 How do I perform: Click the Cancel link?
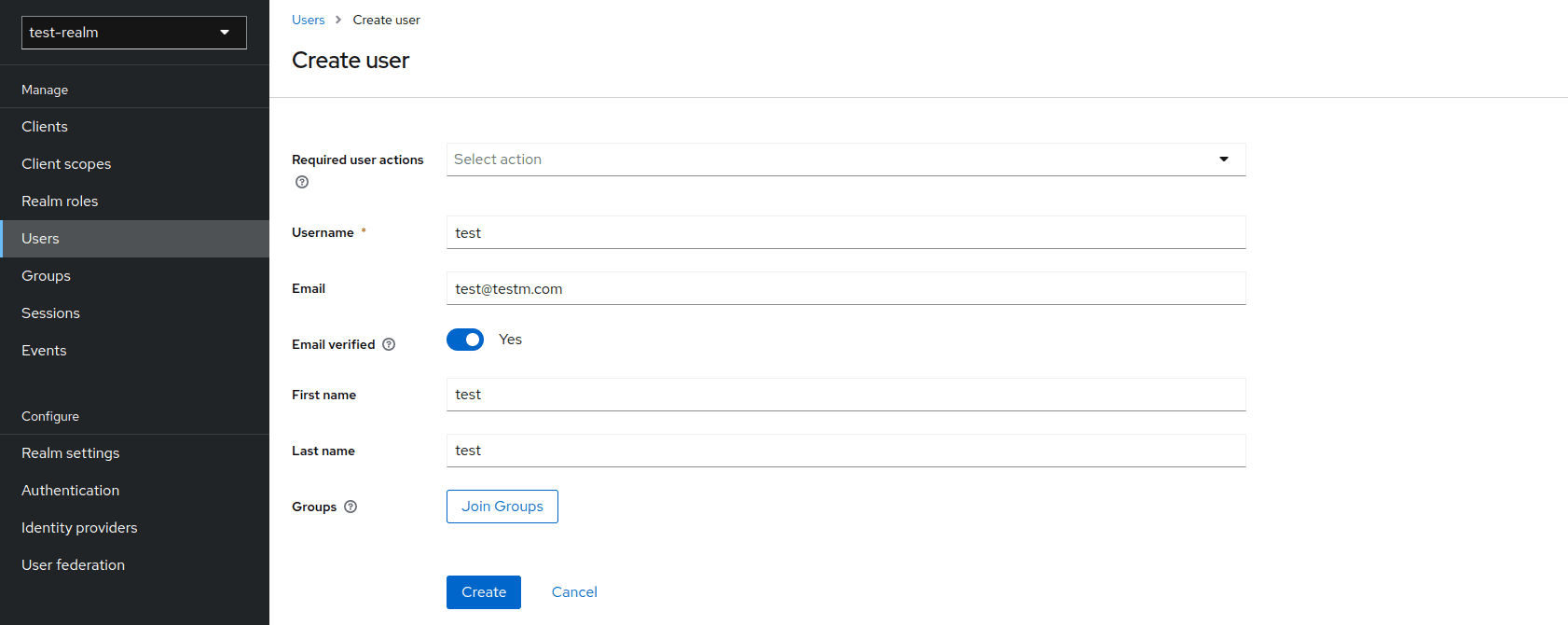coord(574,592)
